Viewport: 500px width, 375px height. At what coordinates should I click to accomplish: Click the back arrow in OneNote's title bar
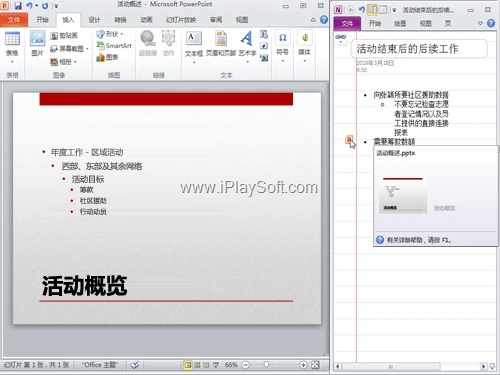[351, 10]
